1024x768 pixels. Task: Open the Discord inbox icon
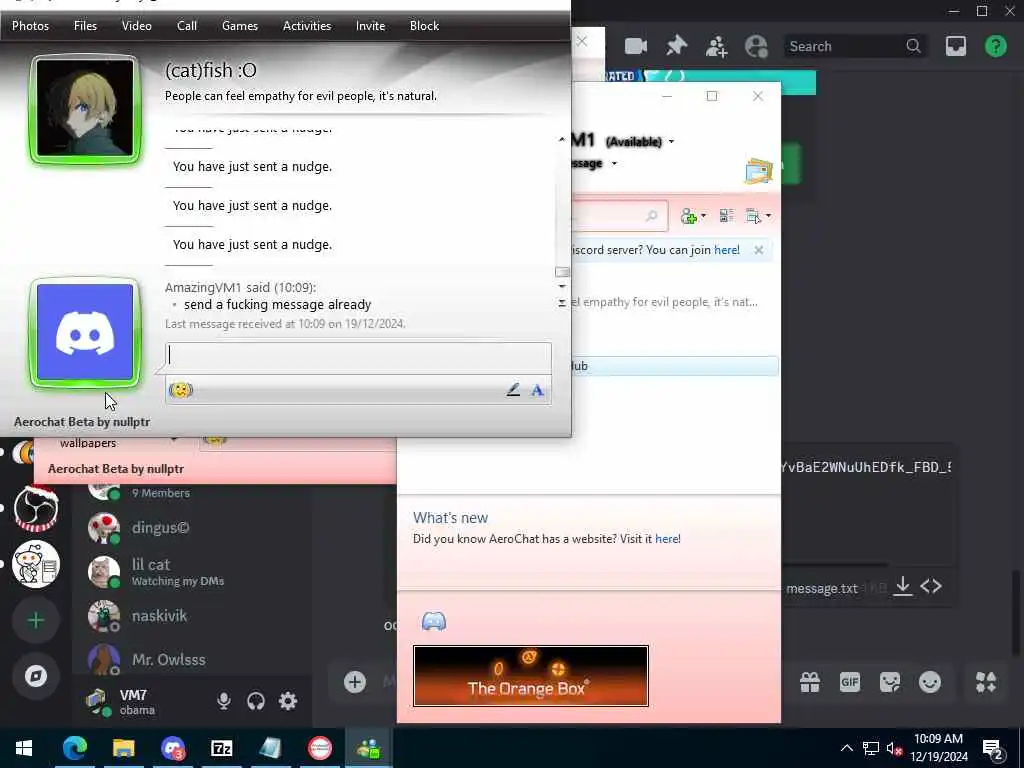(955, 46)
